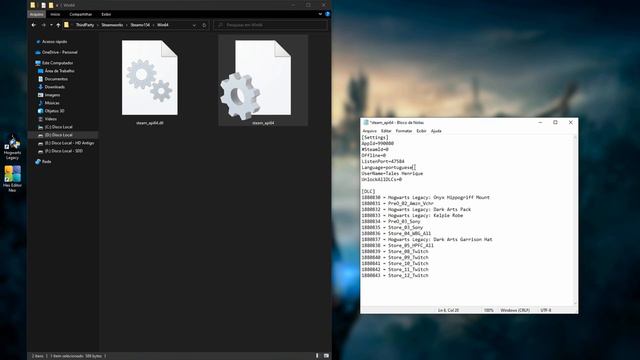Viewport: 640px width, 360px height.
Task: Refresh the Explorer folder view
Action: point(204,25)
